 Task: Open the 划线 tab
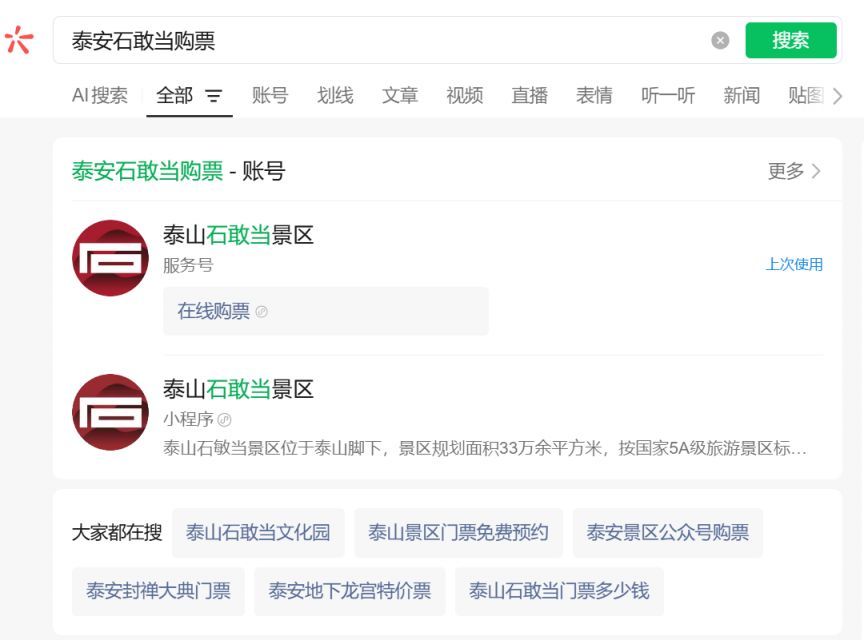click(x=335, y=95)
